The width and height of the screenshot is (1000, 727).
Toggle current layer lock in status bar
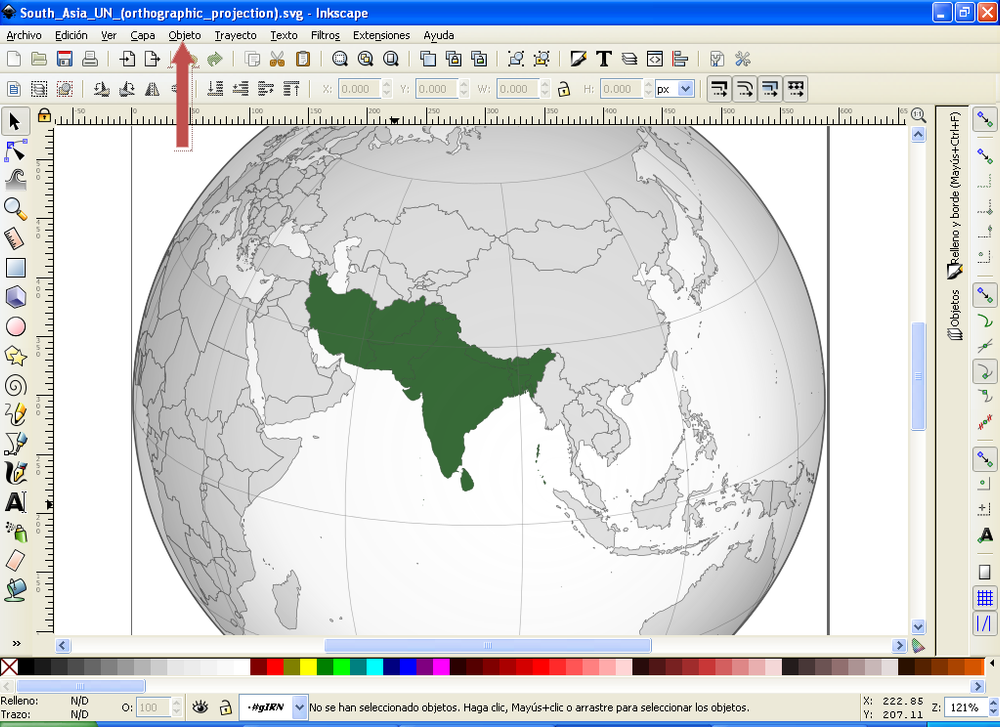(x=225, y=707)
